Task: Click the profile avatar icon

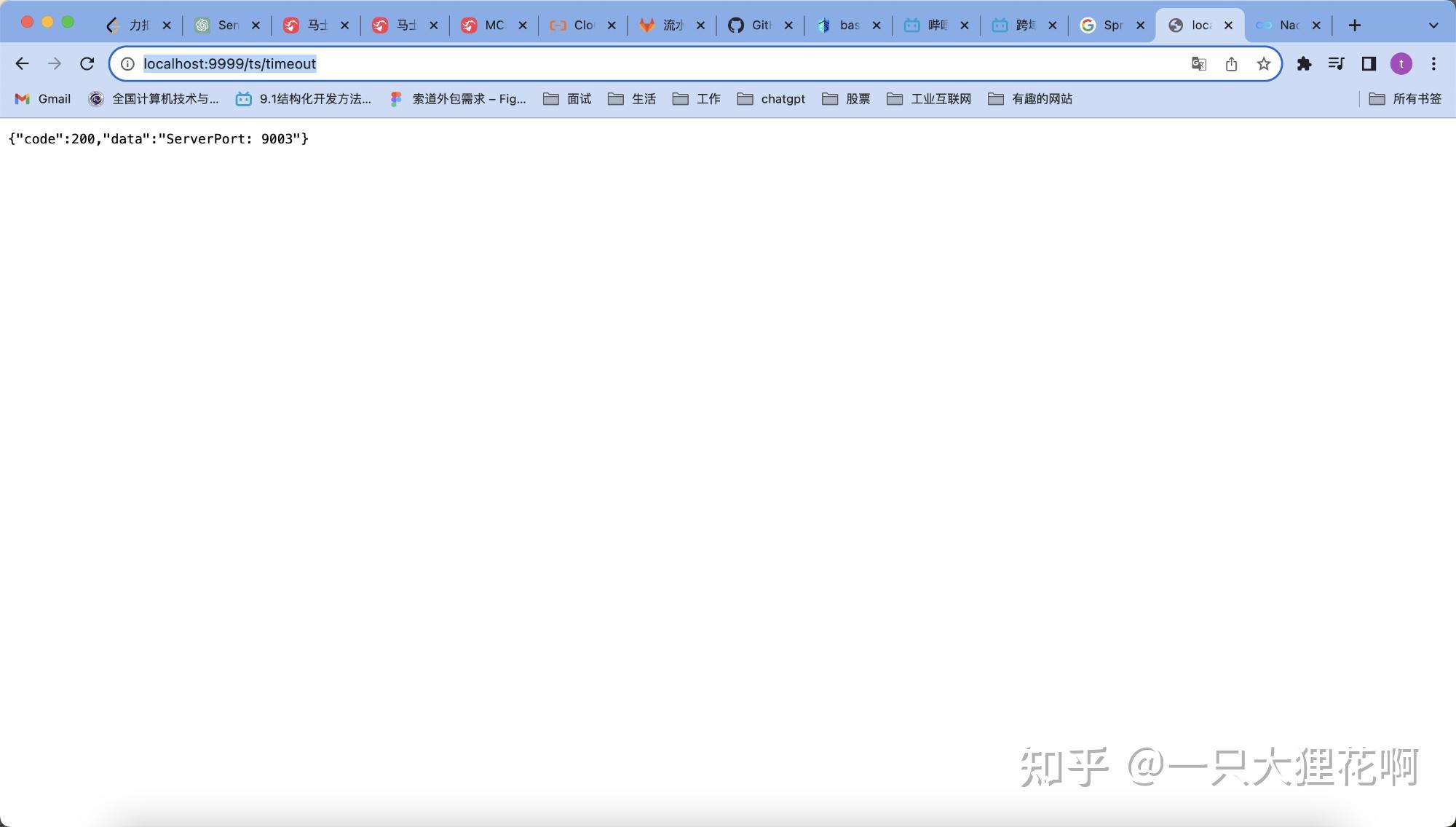Action: click(1401, 64)
